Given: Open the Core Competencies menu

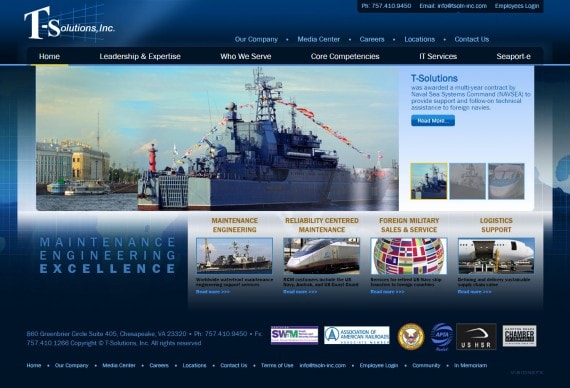Looking at the screenshot, I should click(345, 56).
